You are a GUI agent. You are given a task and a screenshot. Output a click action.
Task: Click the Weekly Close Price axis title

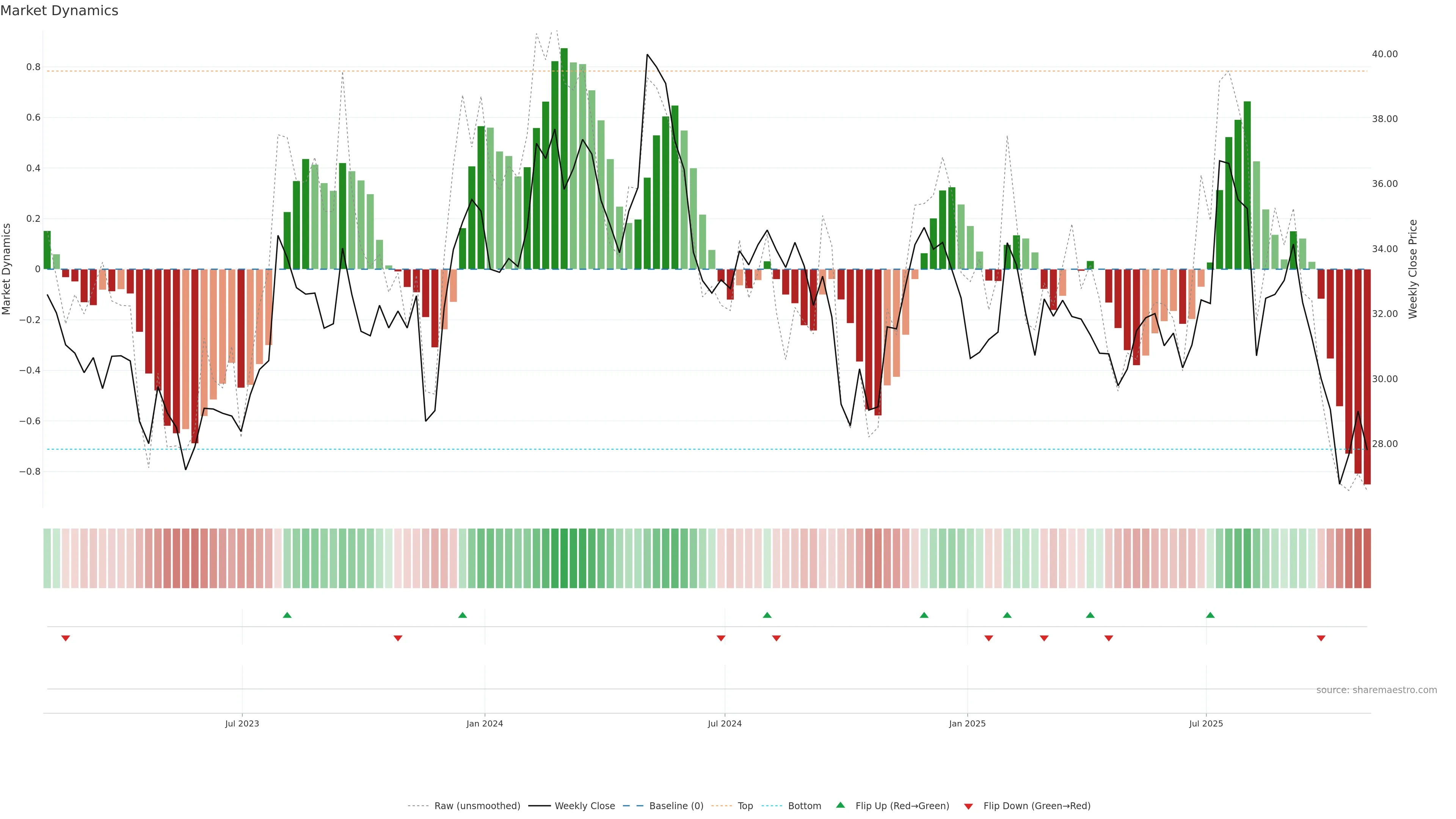(1413, 269)
